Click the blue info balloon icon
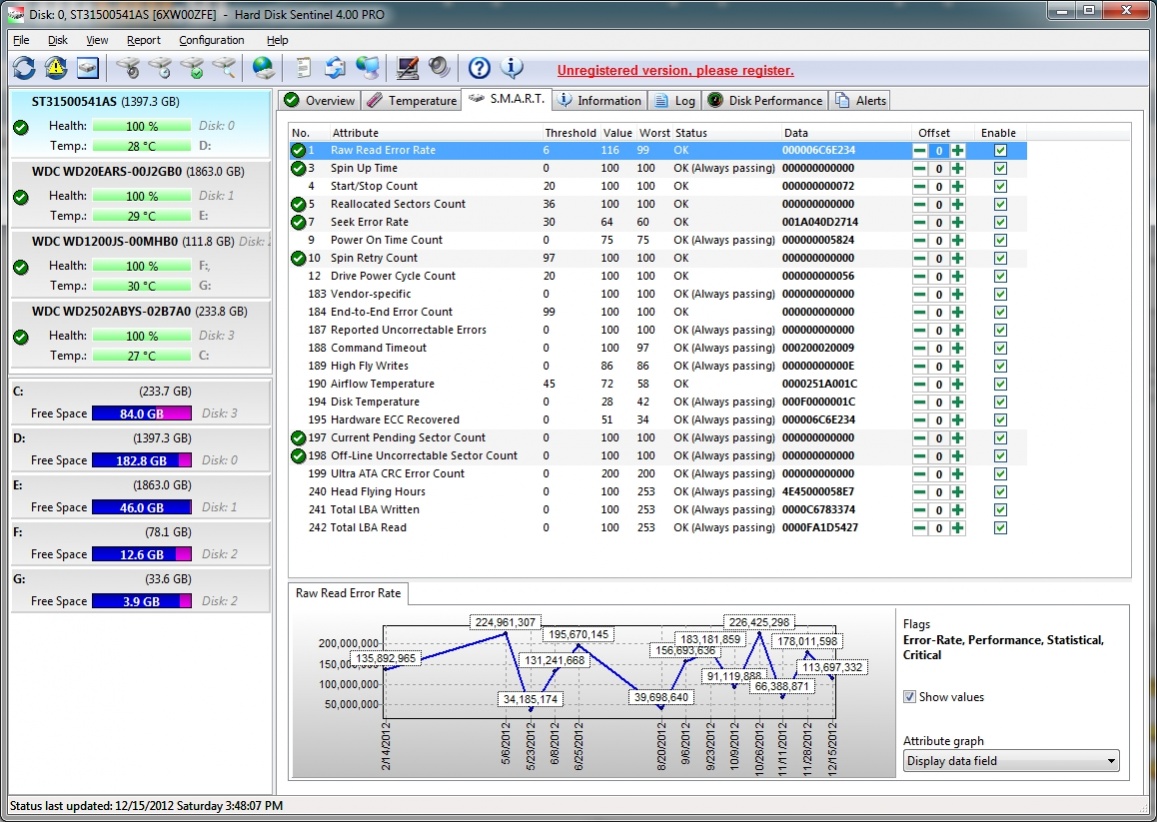 click(511, 67)
